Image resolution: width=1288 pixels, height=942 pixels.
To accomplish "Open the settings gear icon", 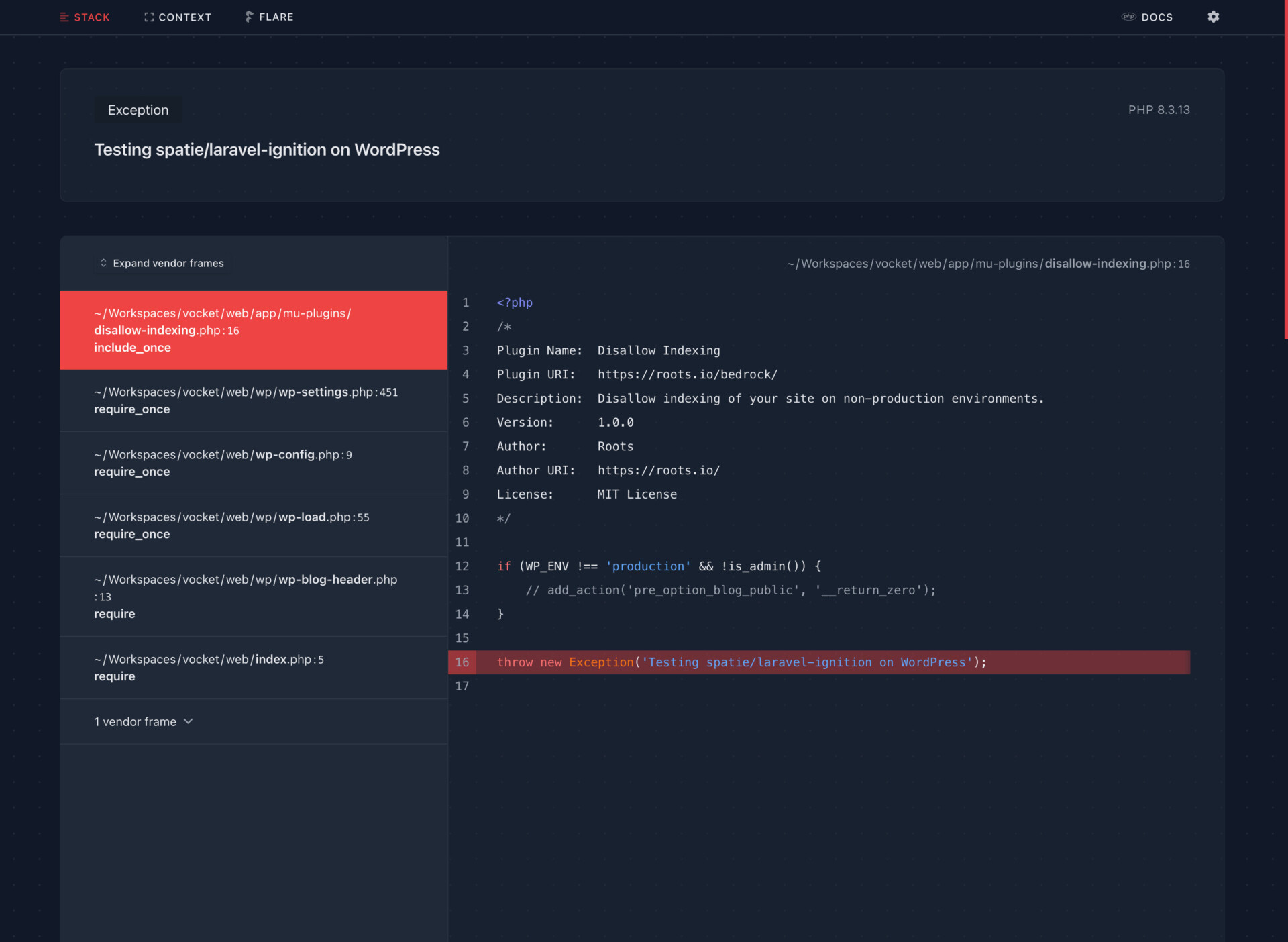I will point(1213,17).
